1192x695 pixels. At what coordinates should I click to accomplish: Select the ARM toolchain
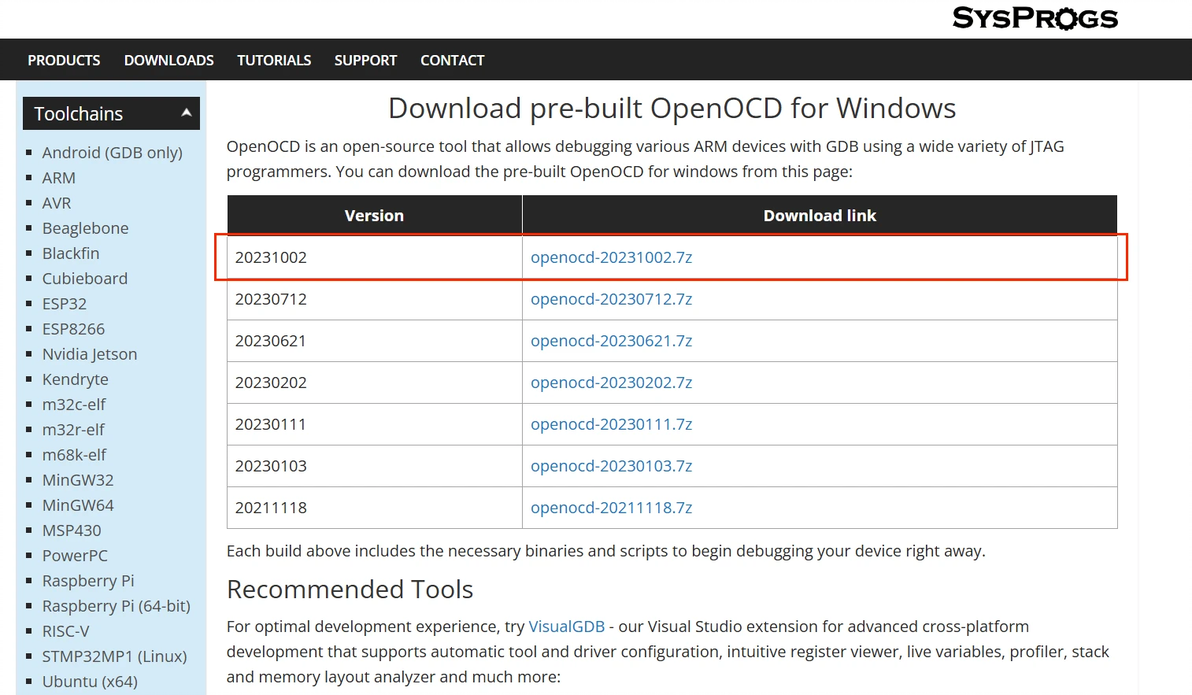tap(59, 178)
